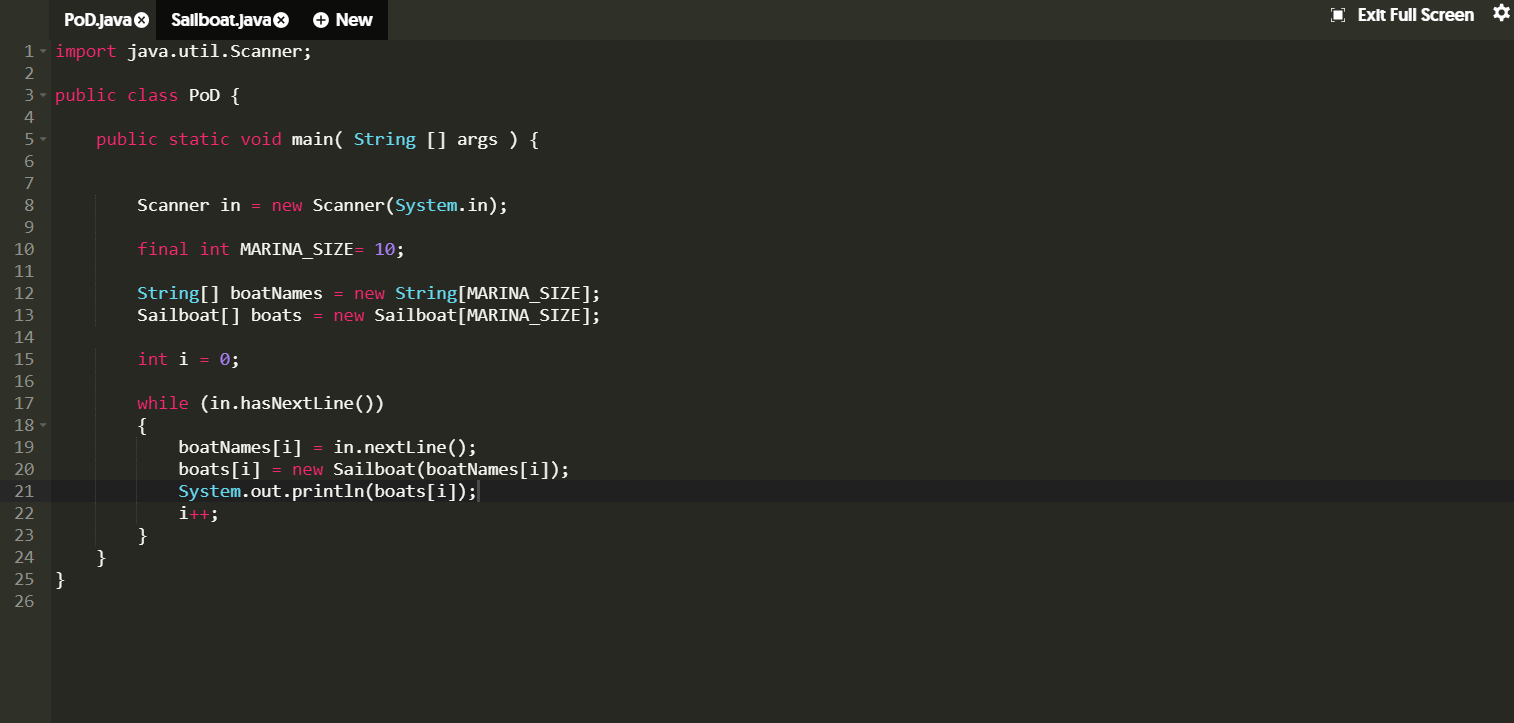Screen dimensions: 1514x723
Task: Click 'boatNames' on the String array declaration
Action: point(277,294)
